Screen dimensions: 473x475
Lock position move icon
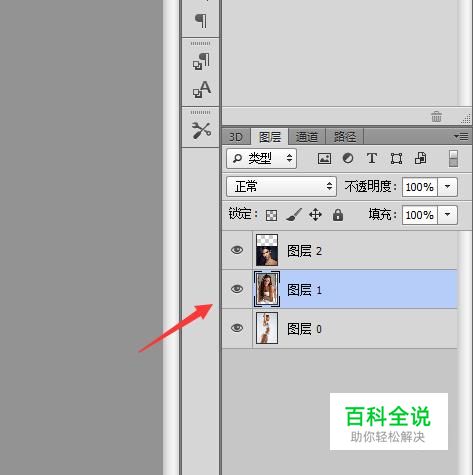(x=315, y=215)
